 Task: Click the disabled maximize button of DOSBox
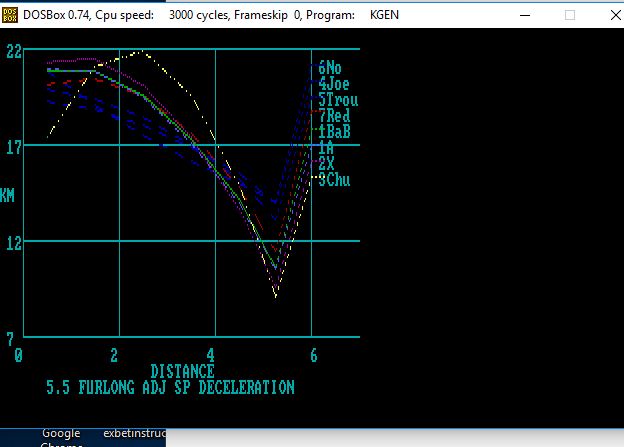click(x=570, y=15)
